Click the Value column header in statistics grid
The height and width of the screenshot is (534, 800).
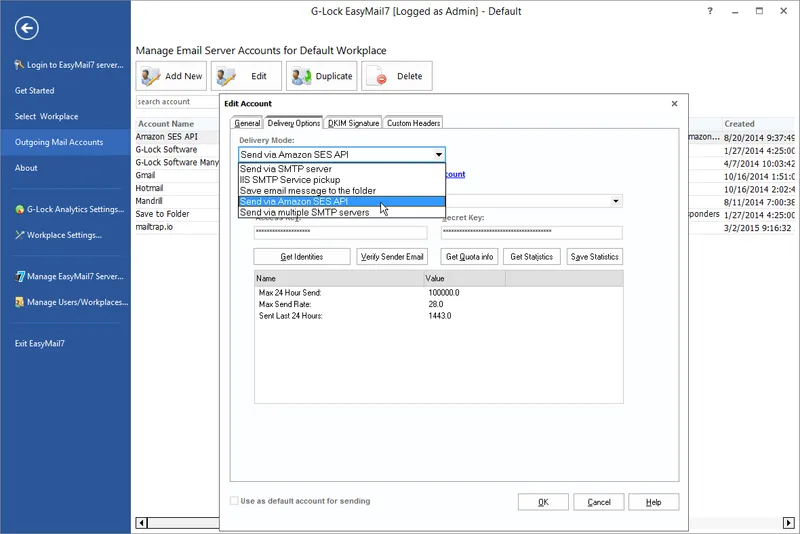click(464, 278)
